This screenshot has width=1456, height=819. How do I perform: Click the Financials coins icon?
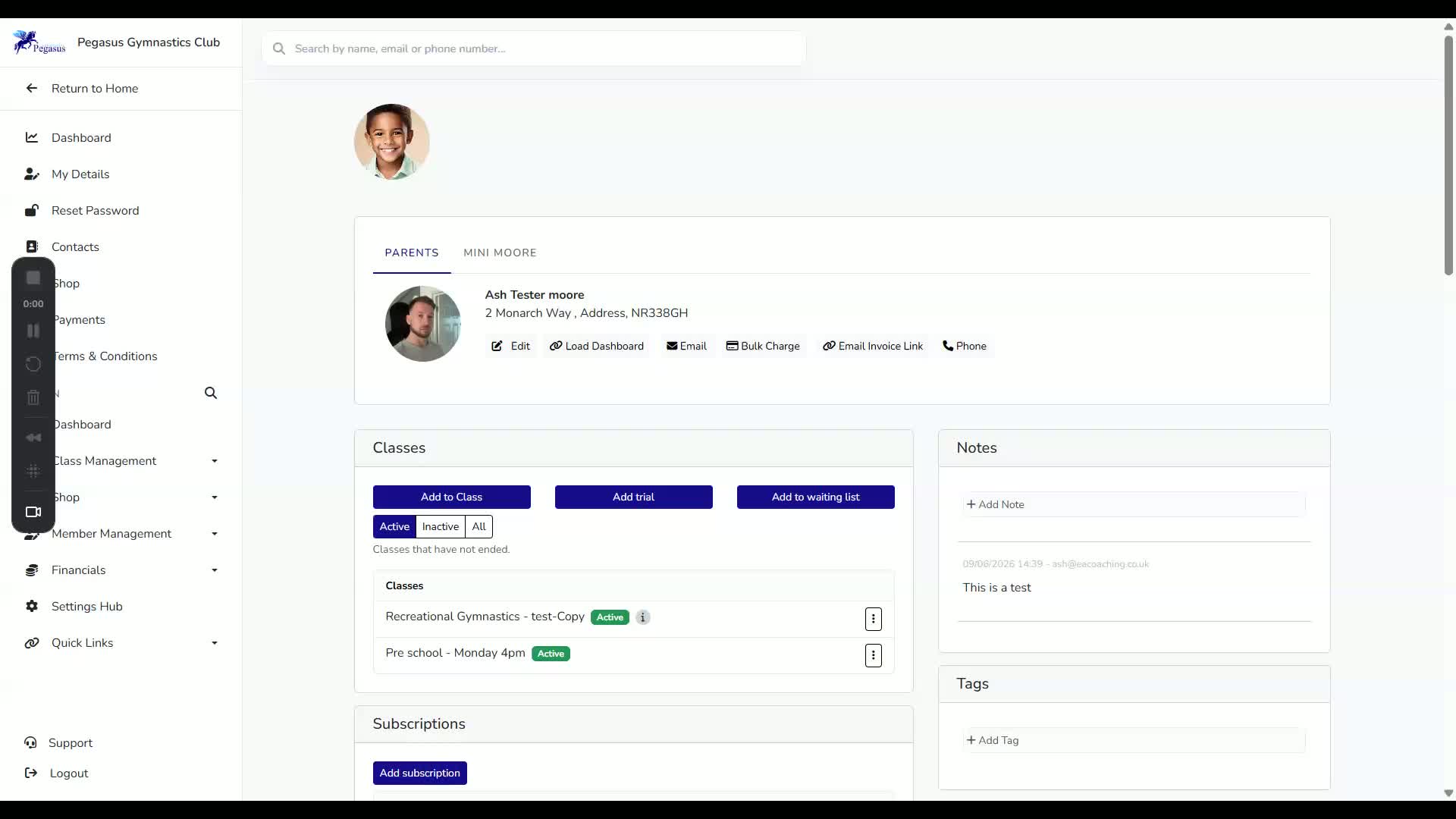[32, 570]
